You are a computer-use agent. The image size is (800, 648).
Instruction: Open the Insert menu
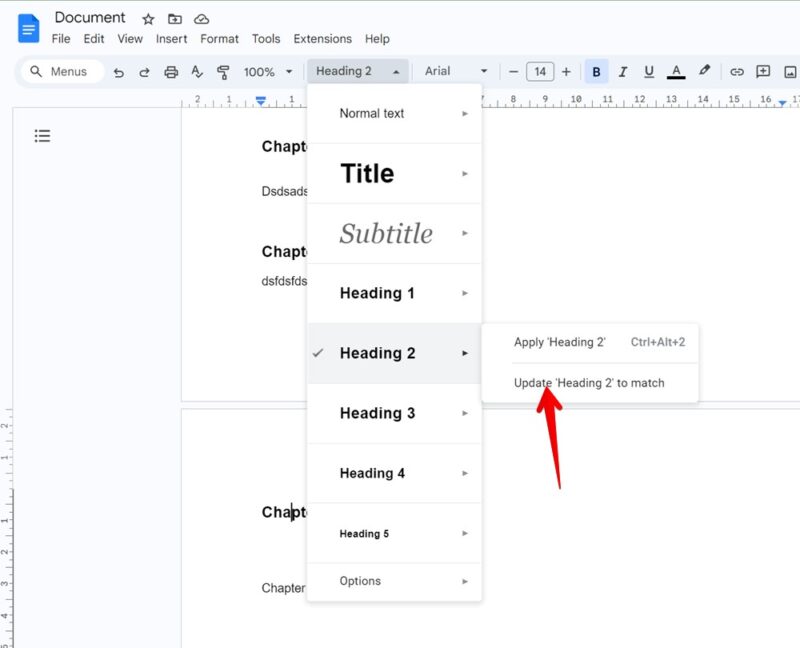click(x=171, y=38)
